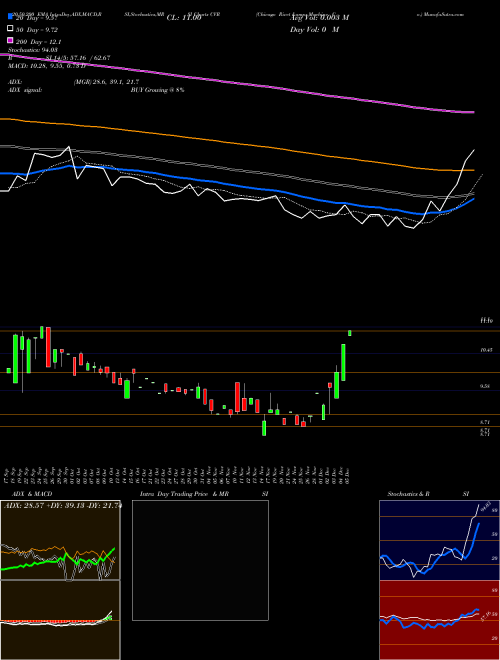Click the red-background RSI chart panel
The image size is (500, 660).
pyautogui.click(x=439, y=620)
